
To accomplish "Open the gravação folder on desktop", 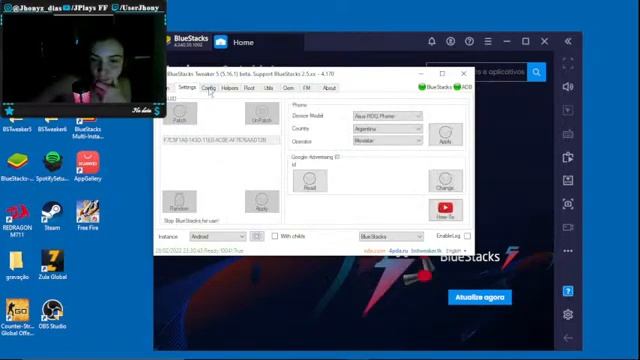I will tap(17, 265).
